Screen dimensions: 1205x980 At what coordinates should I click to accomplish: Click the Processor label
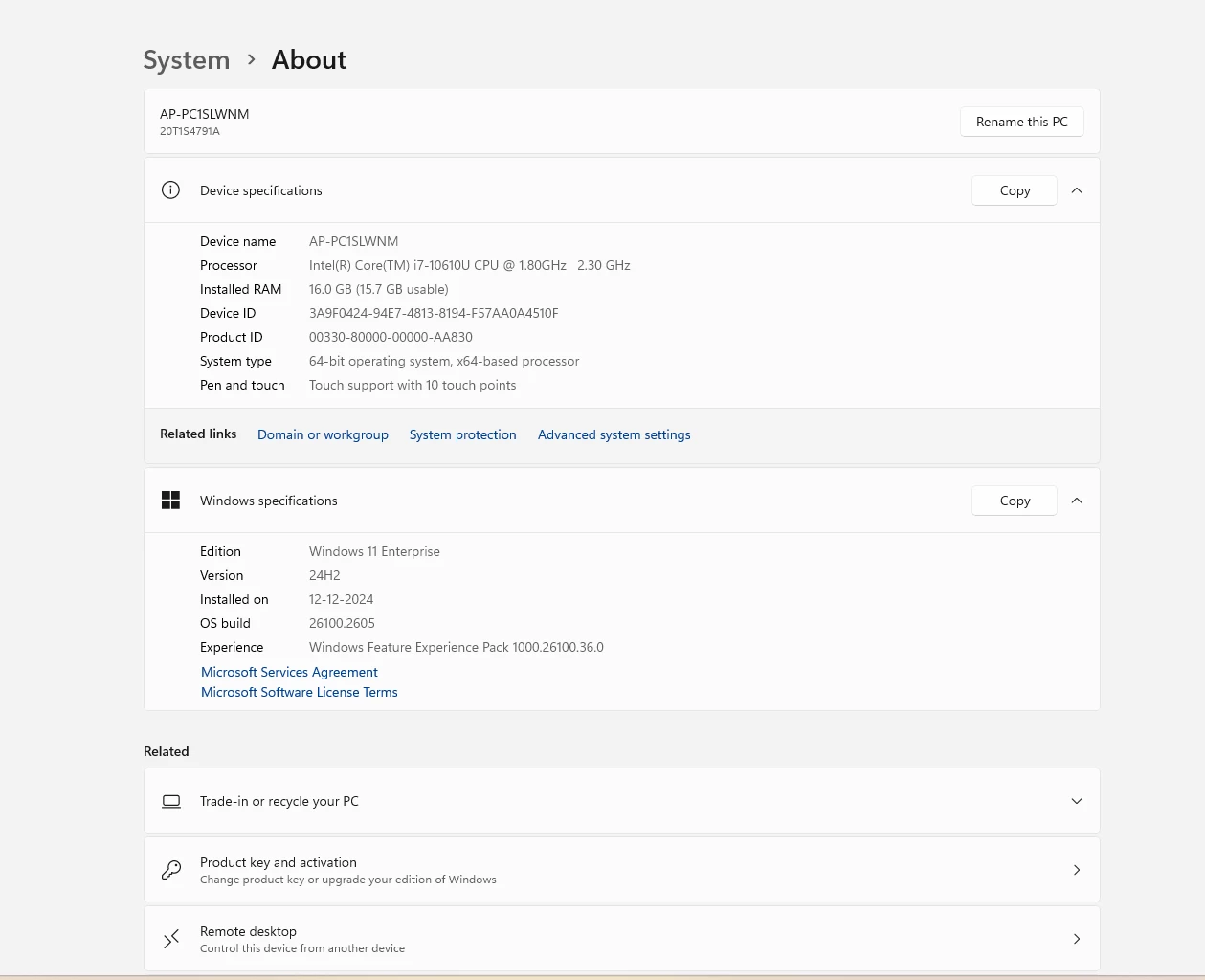pos(229,265)
